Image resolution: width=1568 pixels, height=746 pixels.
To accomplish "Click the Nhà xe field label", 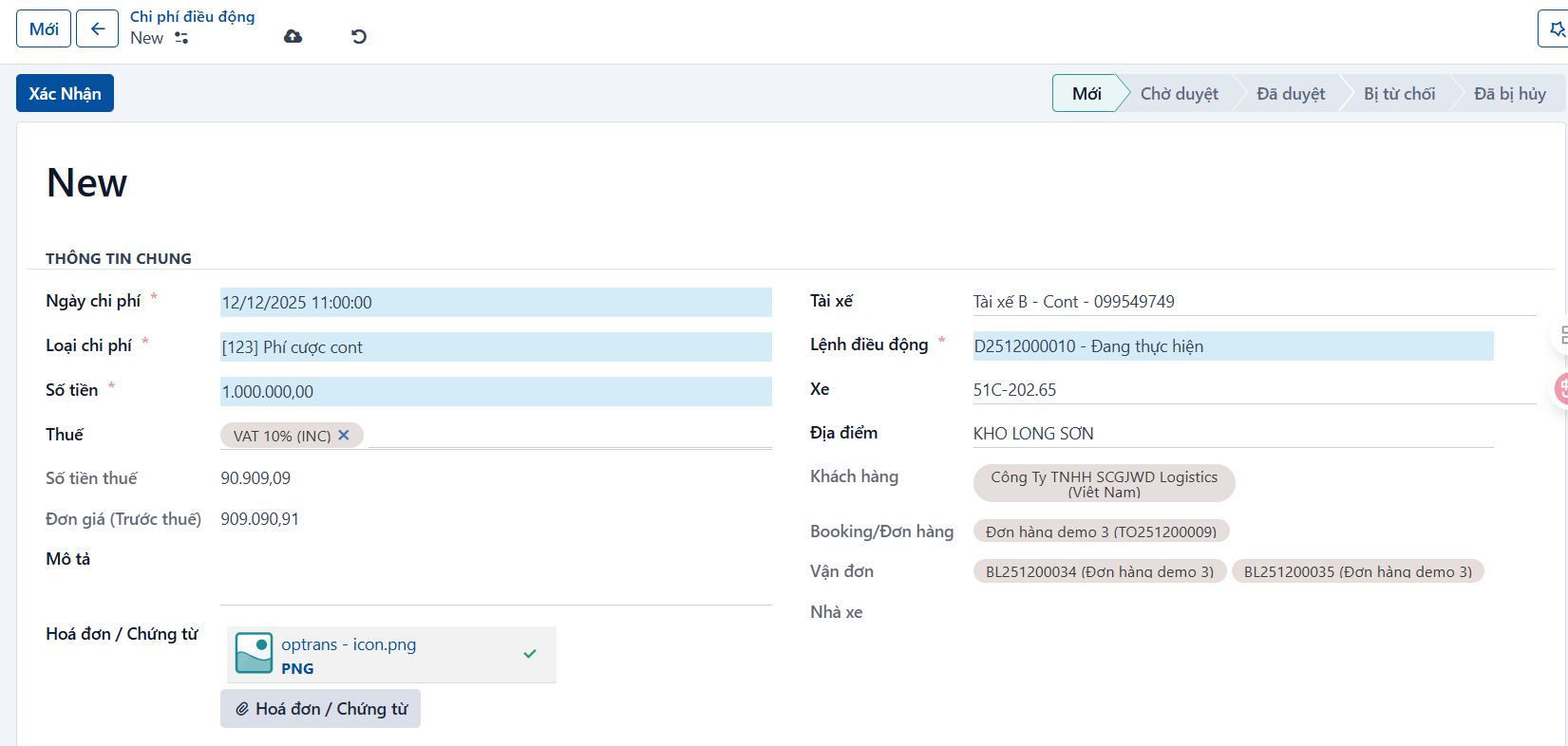I will tap(836, 612).
